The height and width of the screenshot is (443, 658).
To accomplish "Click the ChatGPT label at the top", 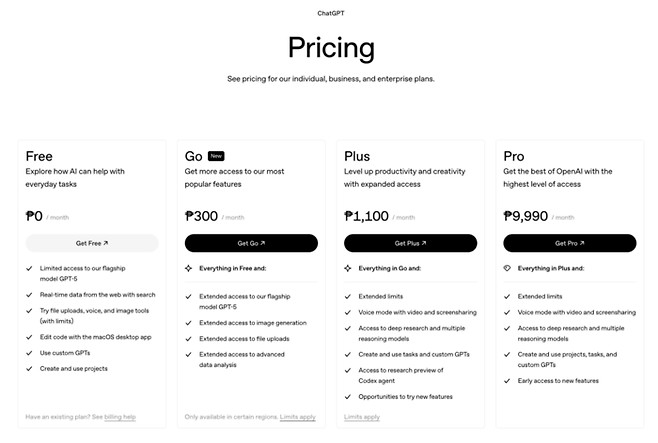I will (330, 14).
